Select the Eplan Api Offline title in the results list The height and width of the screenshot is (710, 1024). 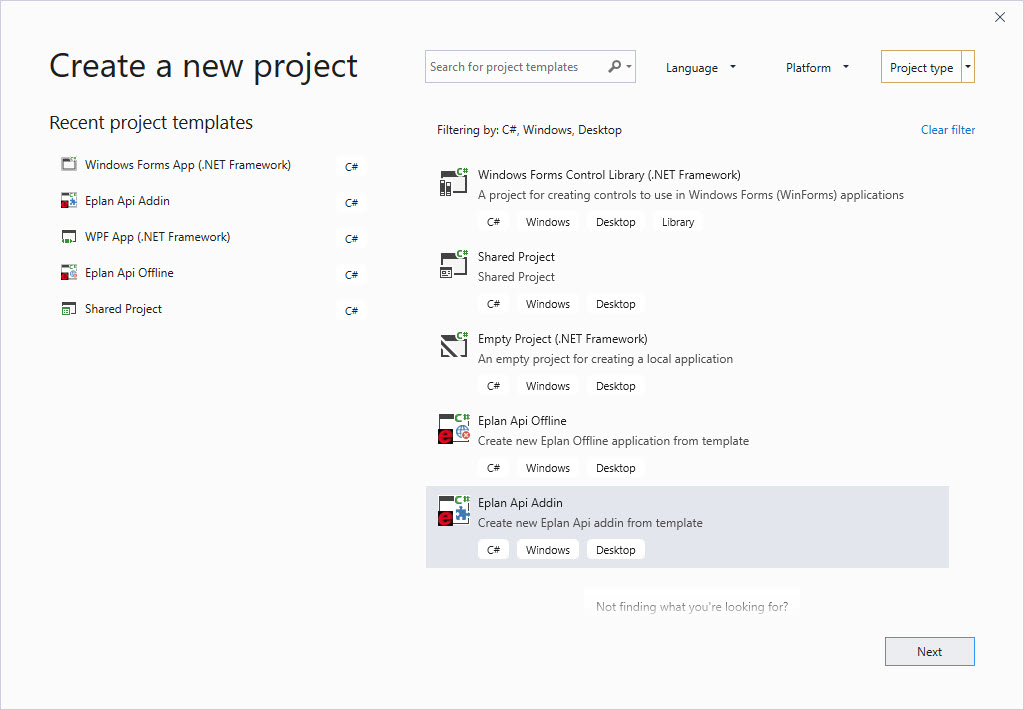point(522,421)
